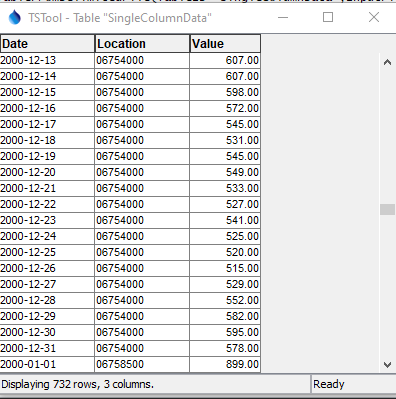The width and height of the screenshot is (396, 399).
Task: Select date cell 2000-12-28
Action: click(x=47, y=300)
